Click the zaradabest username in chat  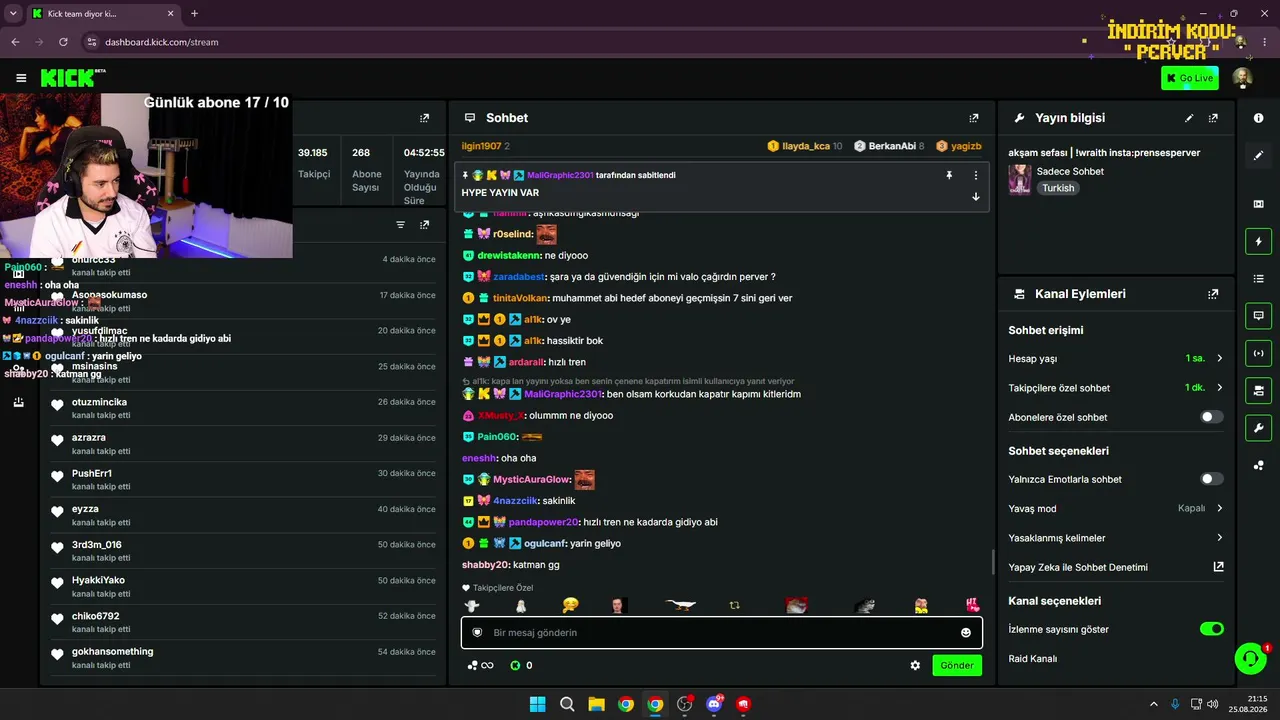519,277
